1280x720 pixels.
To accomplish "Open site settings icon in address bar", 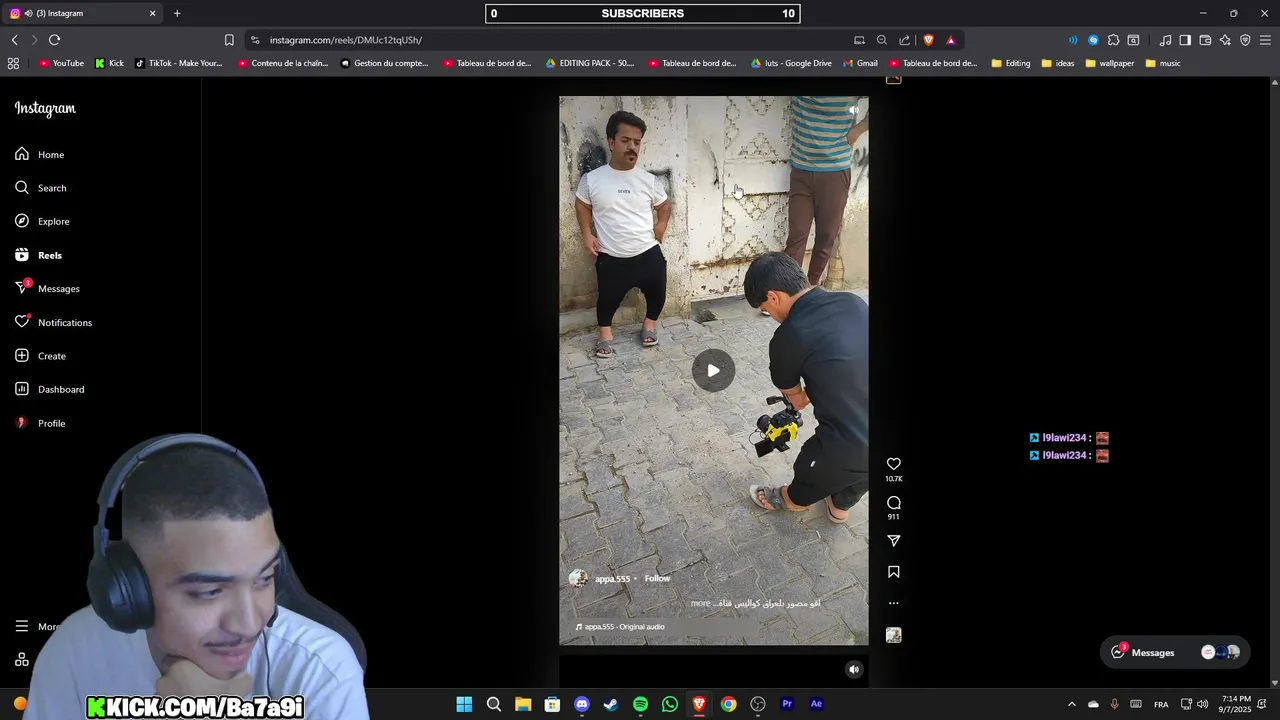I will pos(255,40).
